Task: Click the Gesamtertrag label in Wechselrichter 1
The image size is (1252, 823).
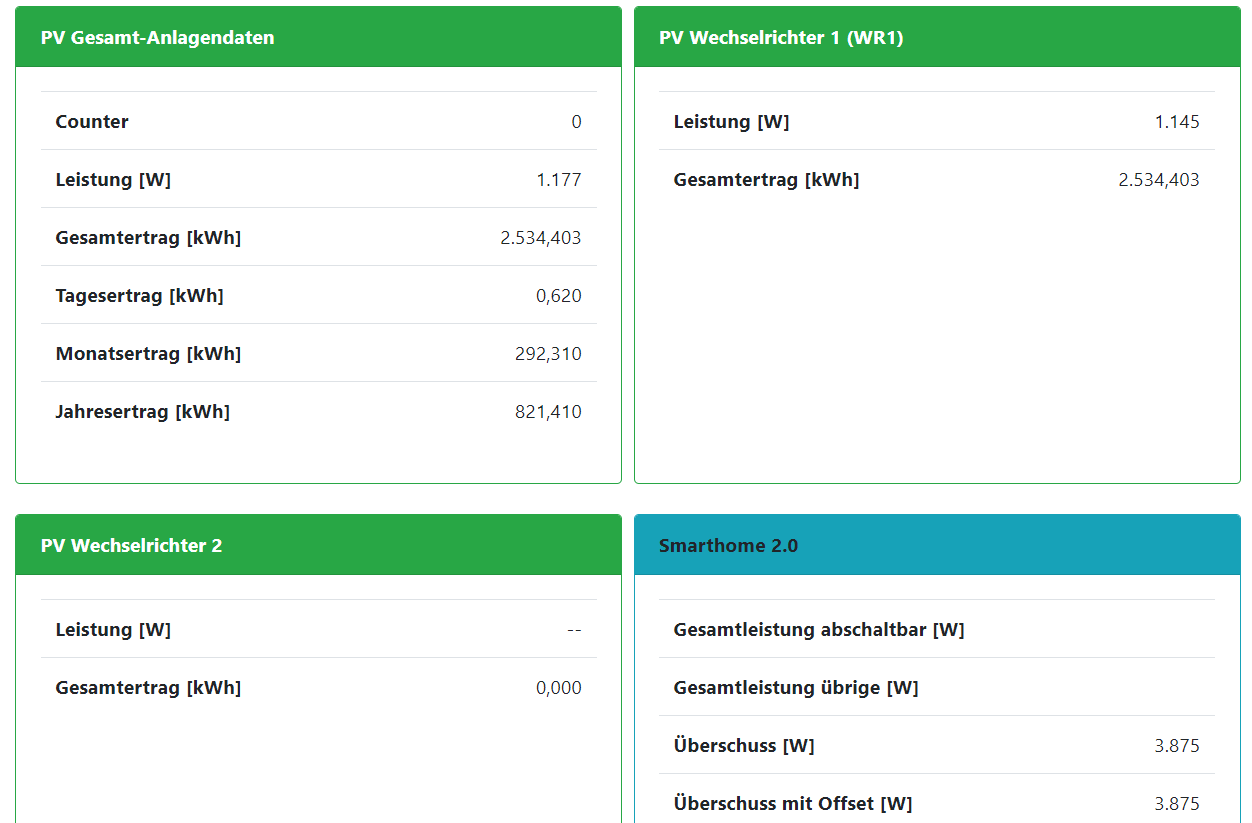Action: click(x=766, y=180)
